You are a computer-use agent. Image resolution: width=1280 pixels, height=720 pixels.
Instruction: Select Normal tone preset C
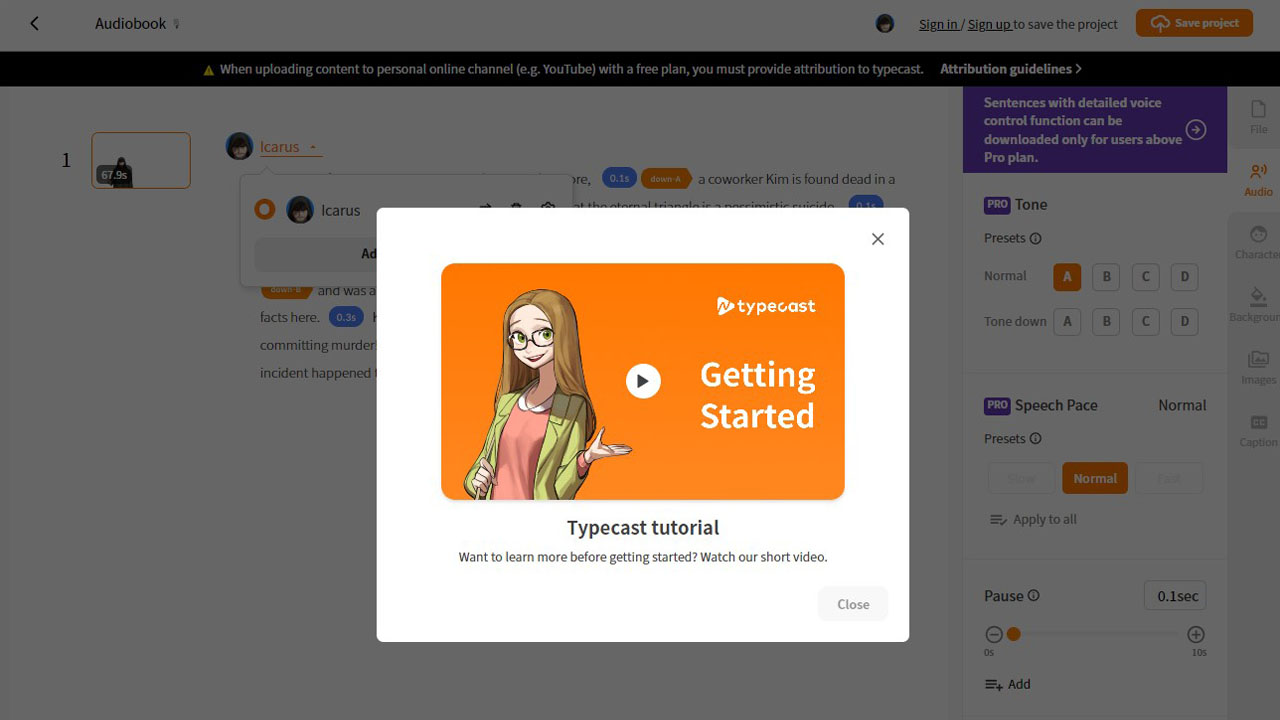(x=1145, y=277)
